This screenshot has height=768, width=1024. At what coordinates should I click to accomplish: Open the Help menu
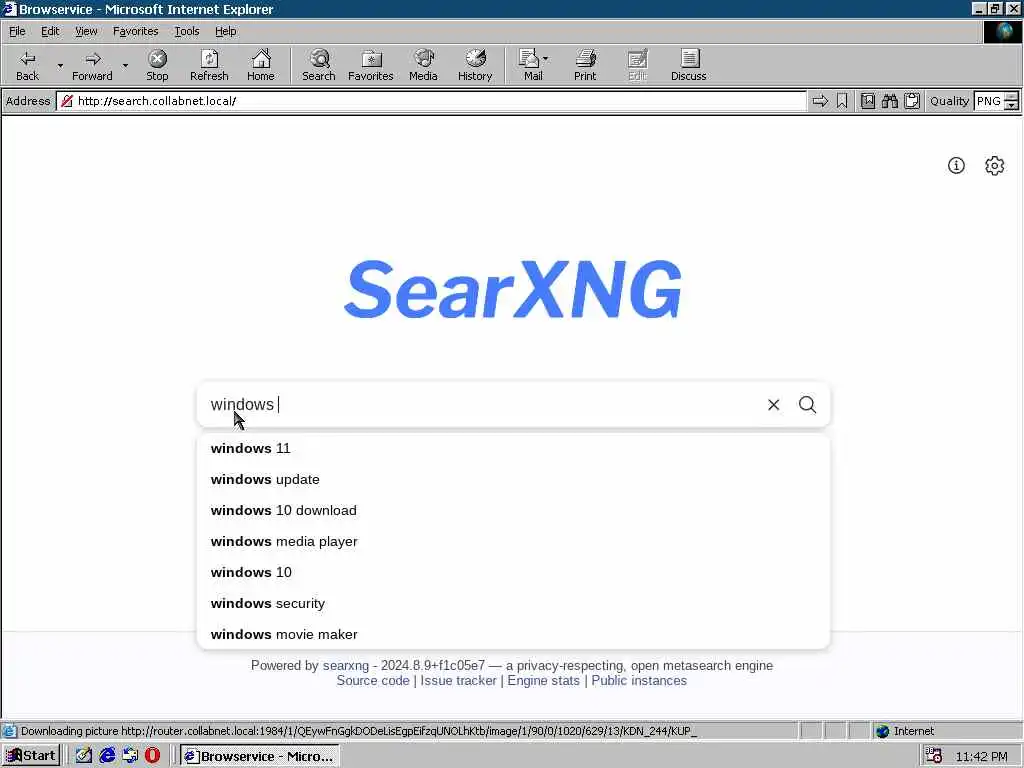point(225,31)
